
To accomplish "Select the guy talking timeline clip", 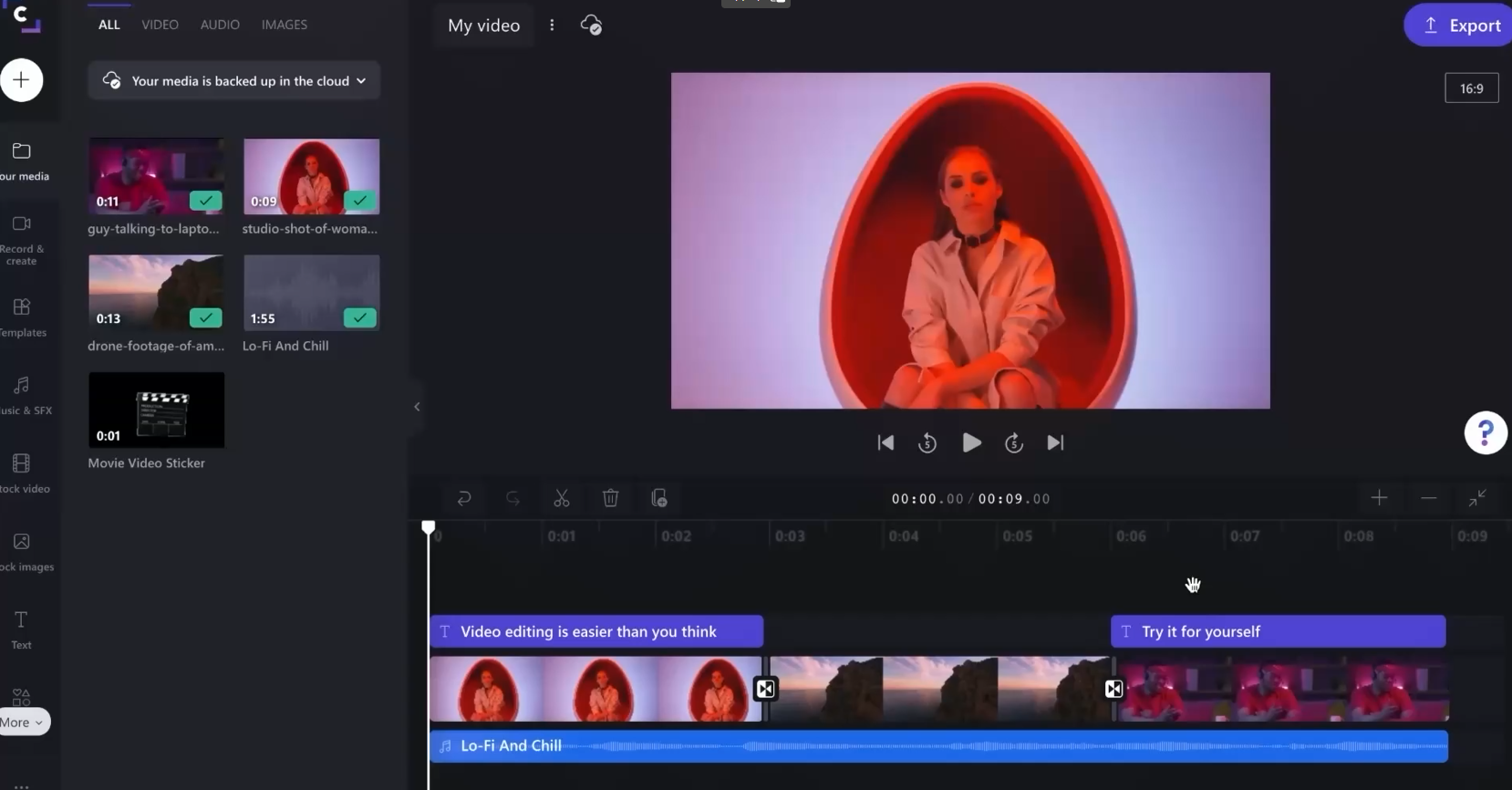I will coord(1283,689).
